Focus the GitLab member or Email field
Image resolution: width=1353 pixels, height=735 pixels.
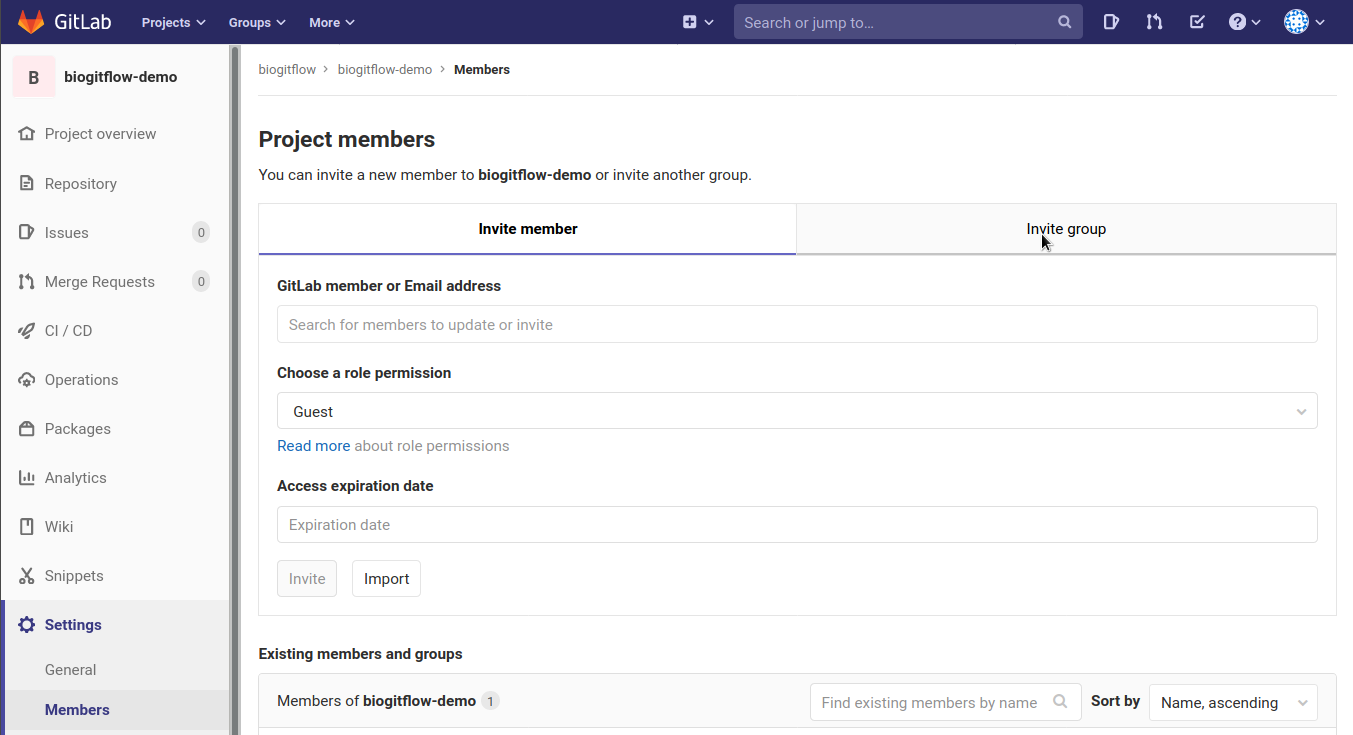tap(797, 324)
